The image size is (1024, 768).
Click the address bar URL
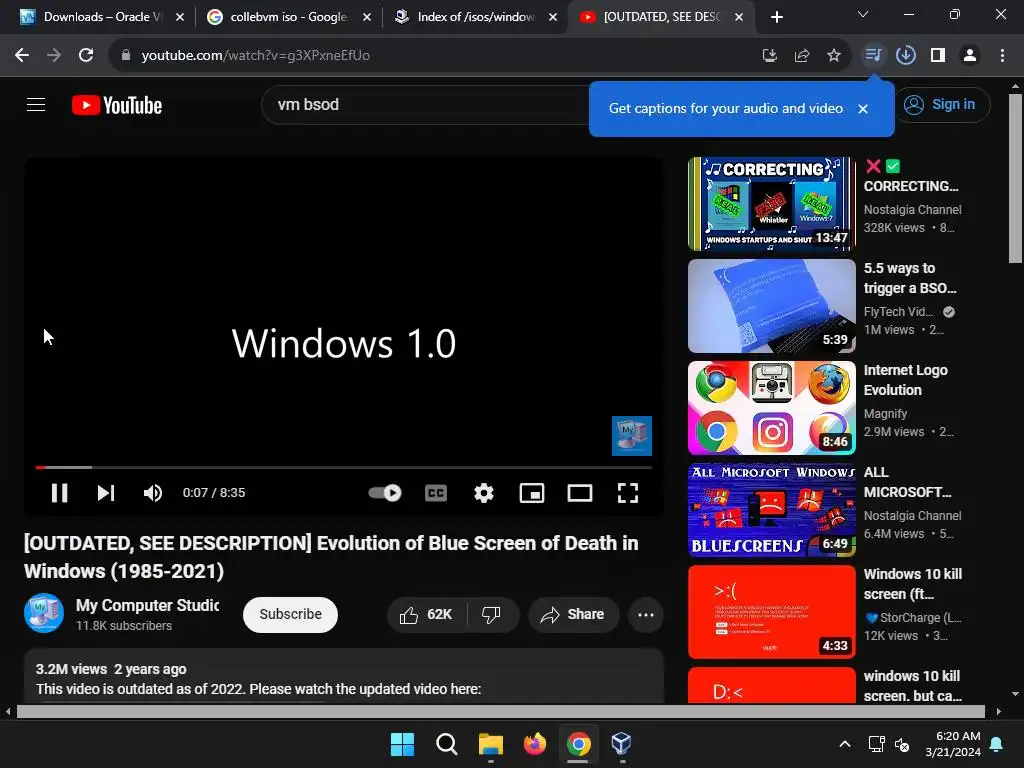pyautogui.click(x=255, y=56)
